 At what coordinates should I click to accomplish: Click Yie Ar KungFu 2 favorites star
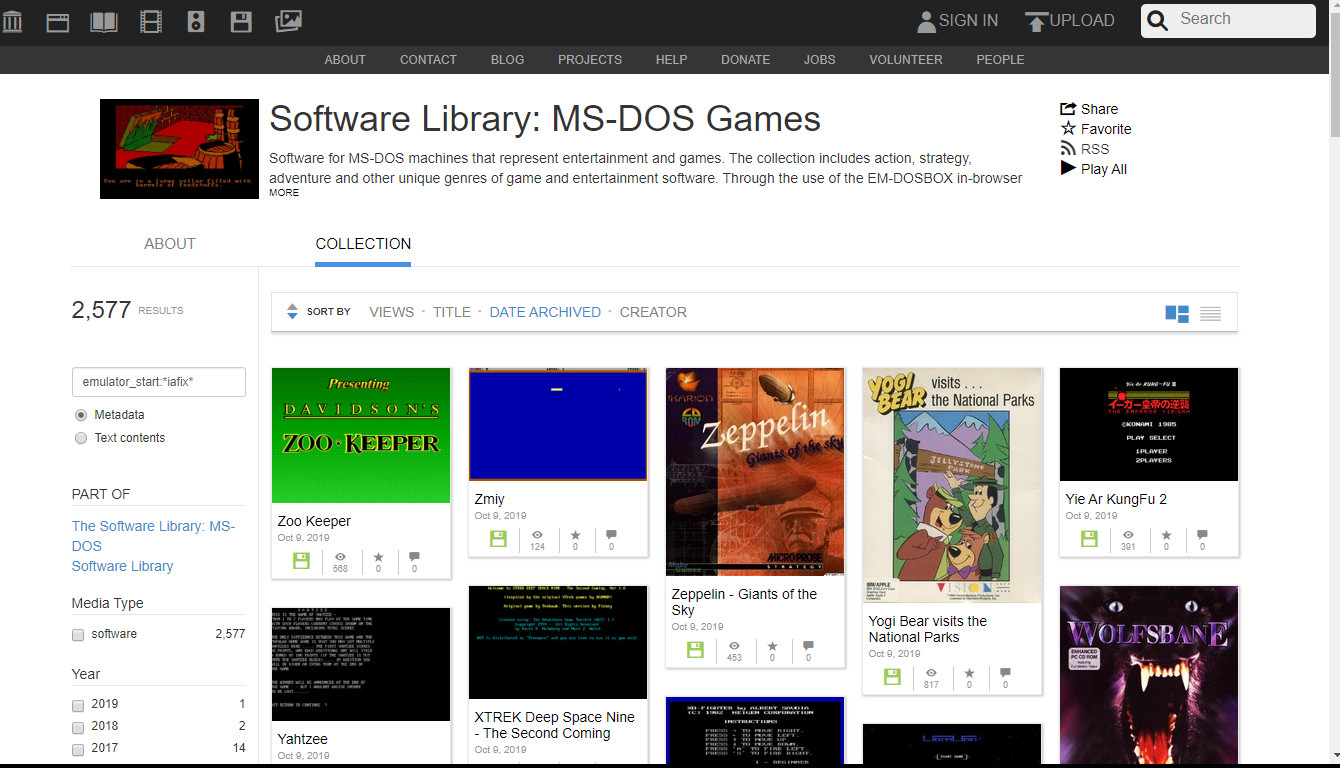pos(1166,536)
